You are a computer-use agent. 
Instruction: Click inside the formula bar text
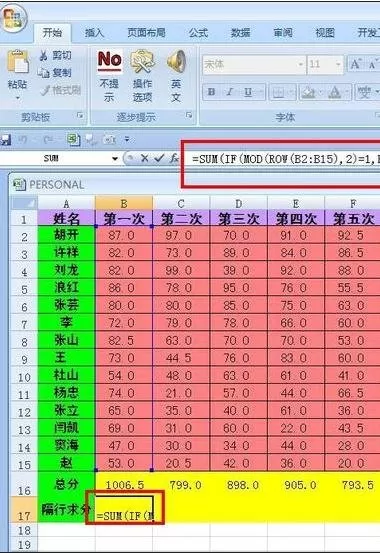coord(286,159)
